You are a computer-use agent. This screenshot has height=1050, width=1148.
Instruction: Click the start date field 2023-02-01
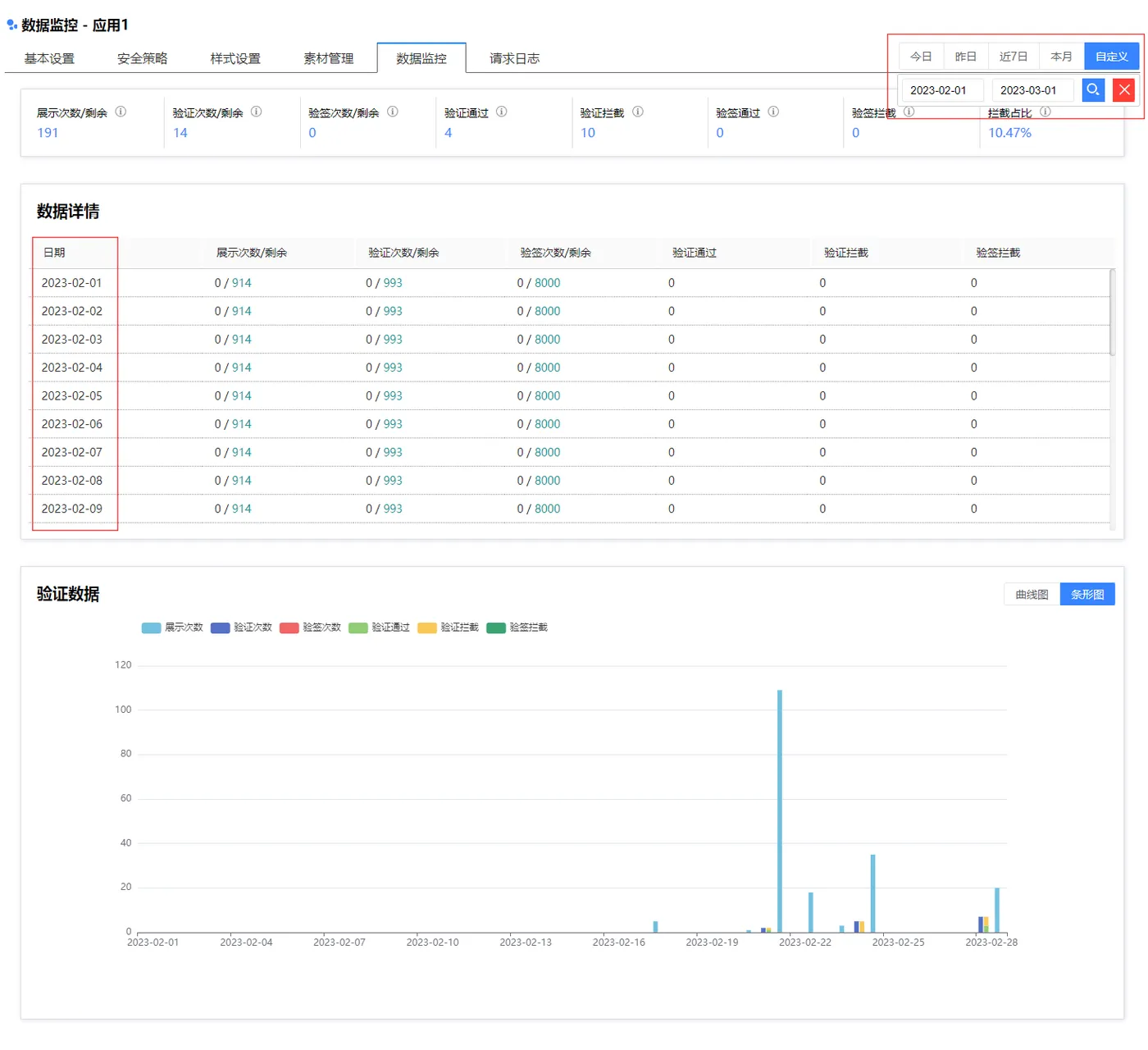click(x=943, y=90)
